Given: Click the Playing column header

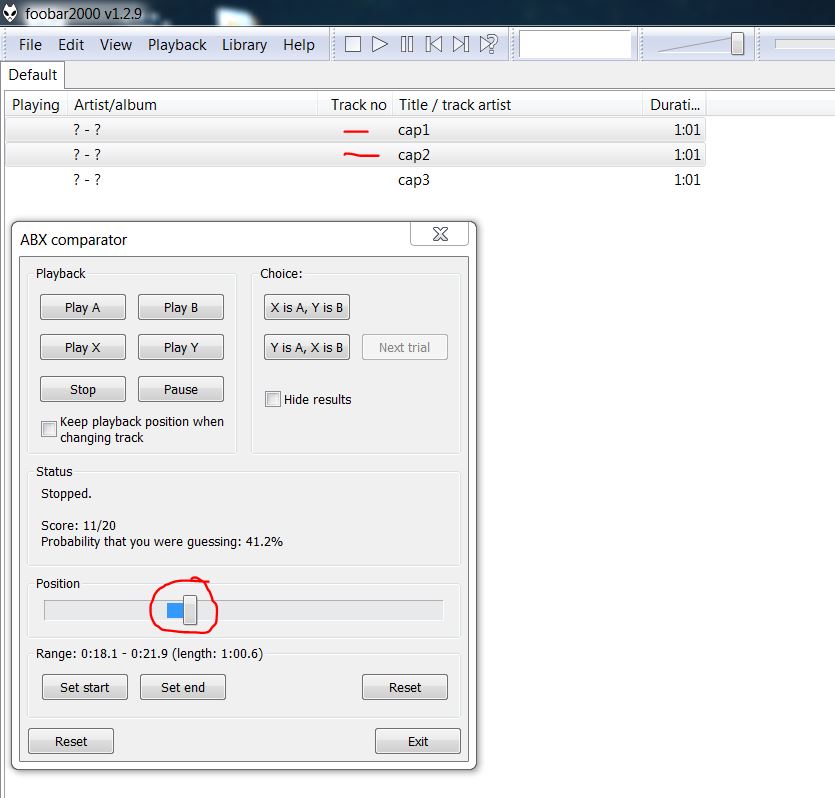Looking at the screenshot, I should [36, 105].
